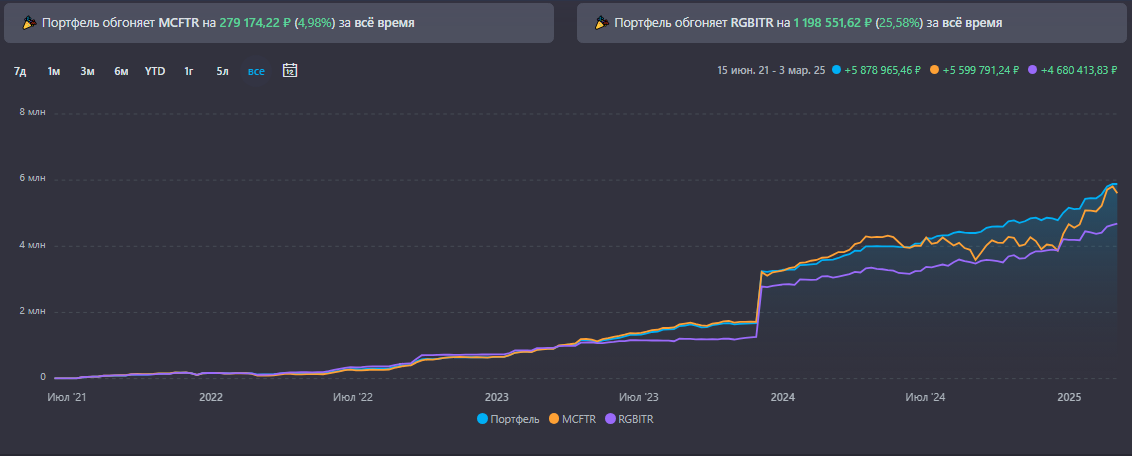Click the +4 680 413,83 ₽ RGBITR value
The height and width of the screenshot is (456, 1132).
1079,70
